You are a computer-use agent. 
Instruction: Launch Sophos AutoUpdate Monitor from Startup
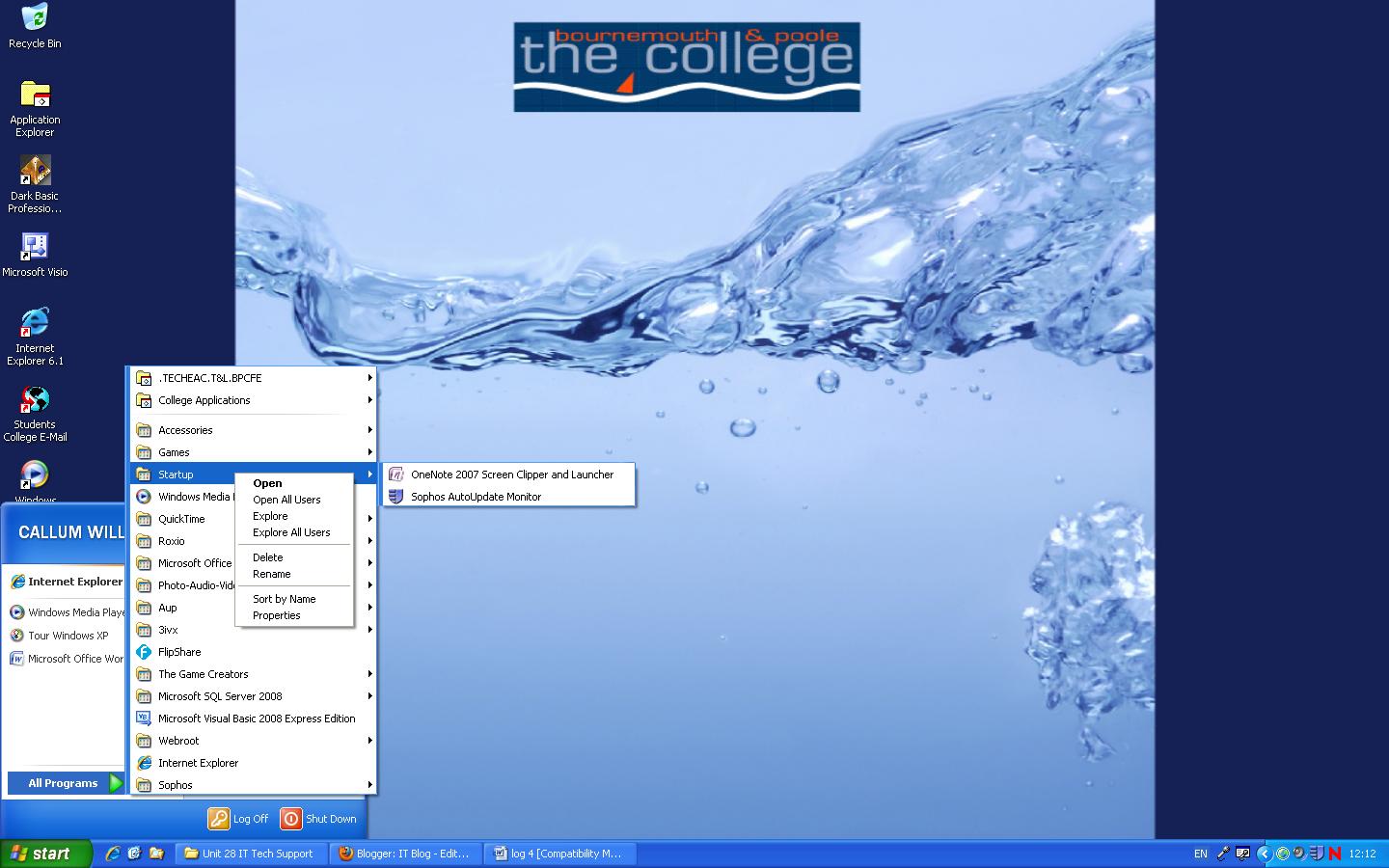(508, 497)
